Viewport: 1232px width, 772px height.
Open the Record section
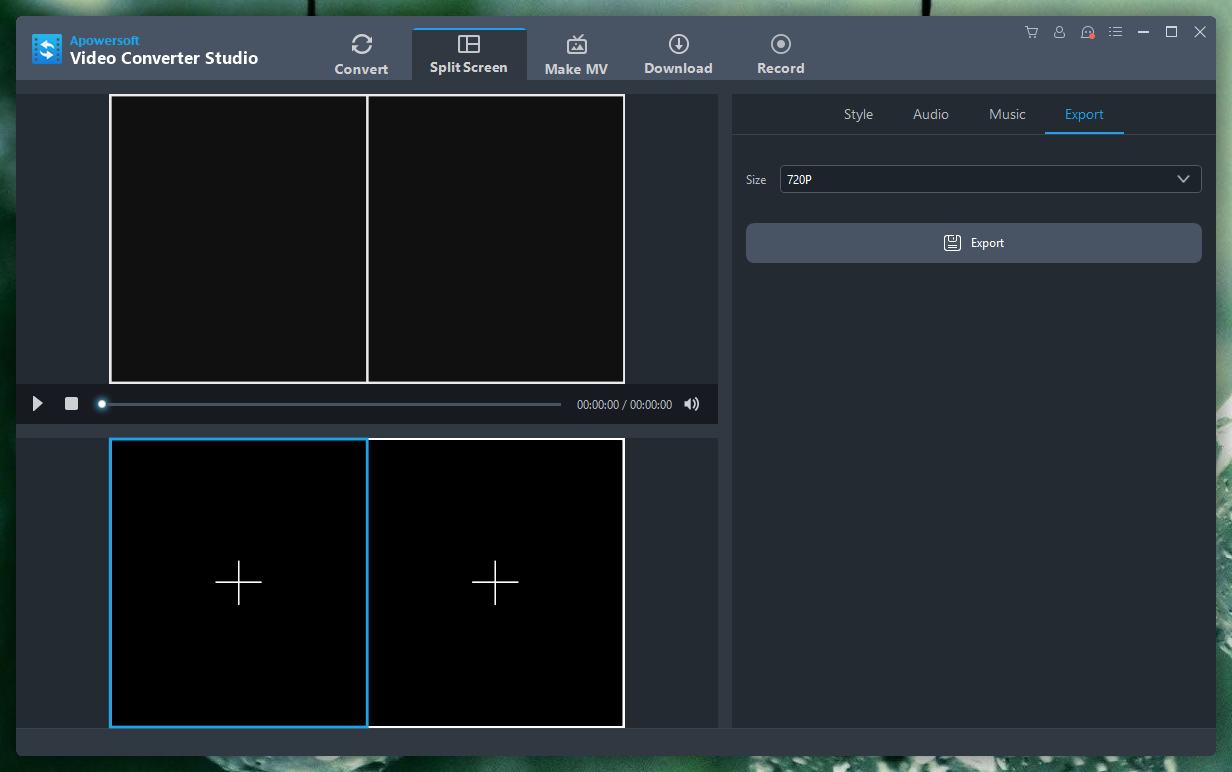(x=781, y=55)
